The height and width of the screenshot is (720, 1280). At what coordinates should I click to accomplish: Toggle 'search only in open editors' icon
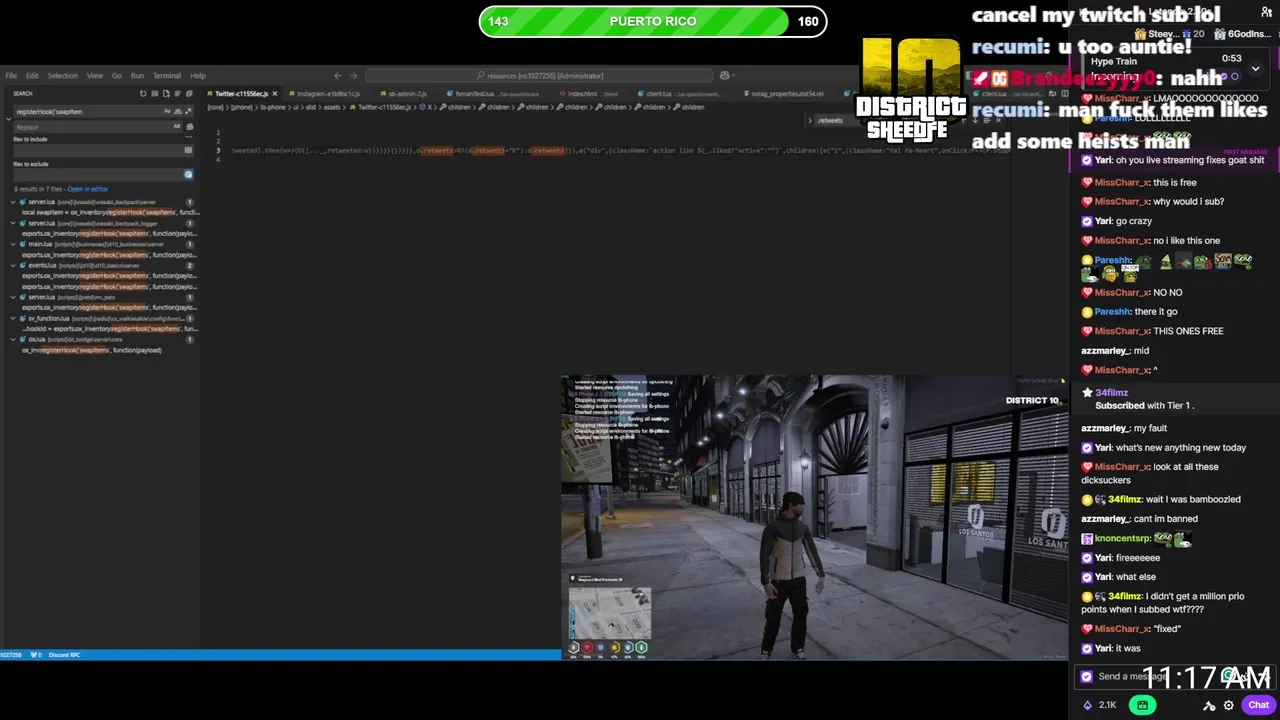point(188,150)
